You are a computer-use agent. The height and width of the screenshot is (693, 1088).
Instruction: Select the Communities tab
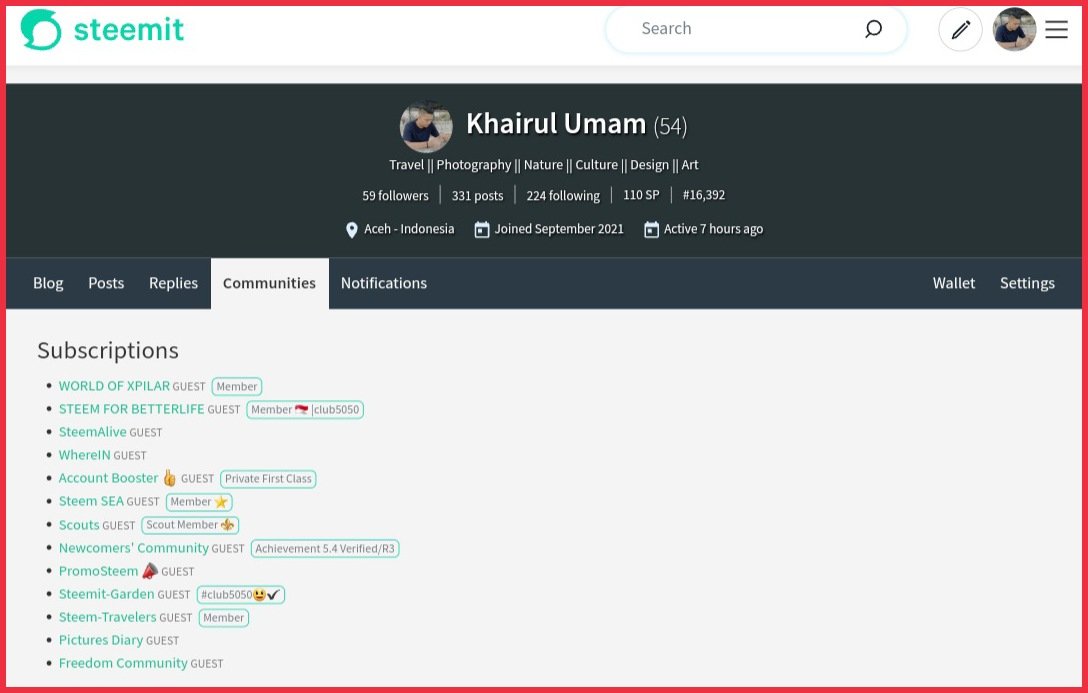269,283
